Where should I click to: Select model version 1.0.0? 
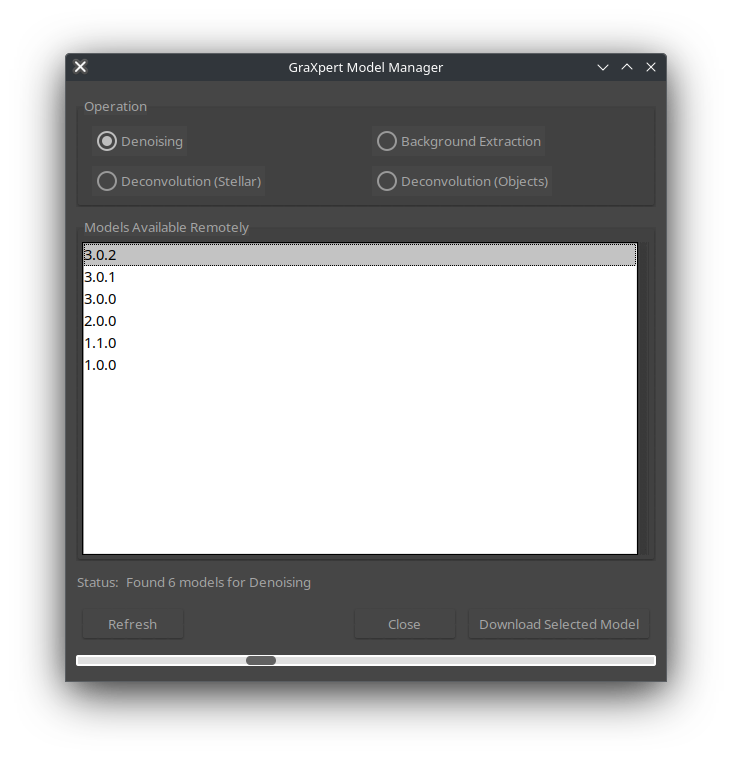(360, 365)
